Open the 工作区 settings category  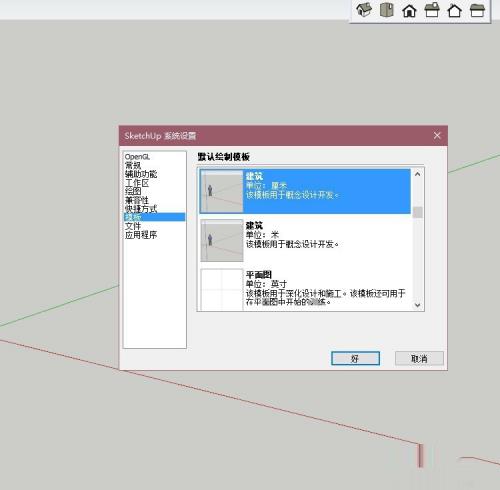point(137,183)
